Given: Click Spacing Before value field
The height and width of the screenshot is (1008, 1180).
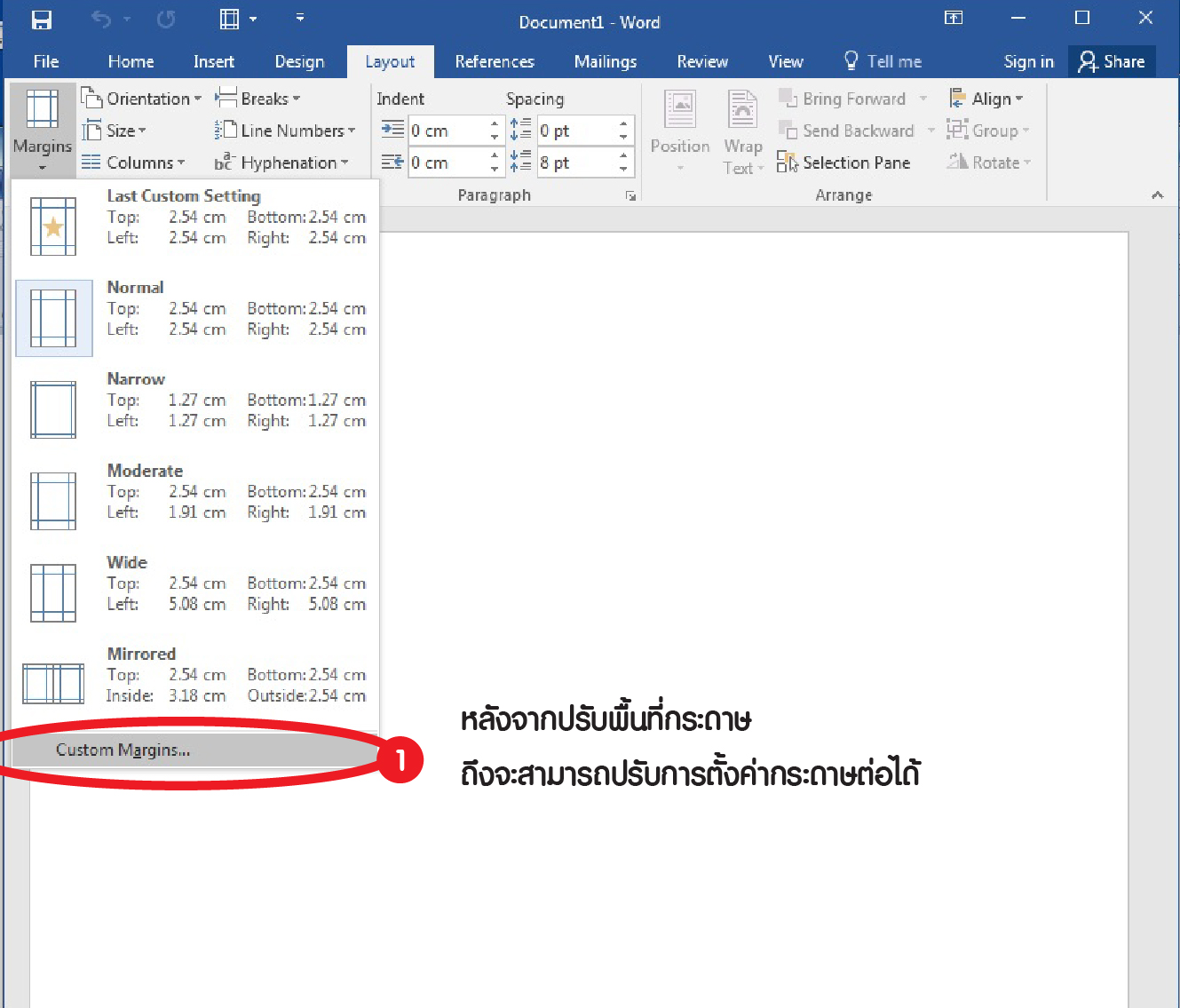Looking at the screenshot, I should click(577, 131).
